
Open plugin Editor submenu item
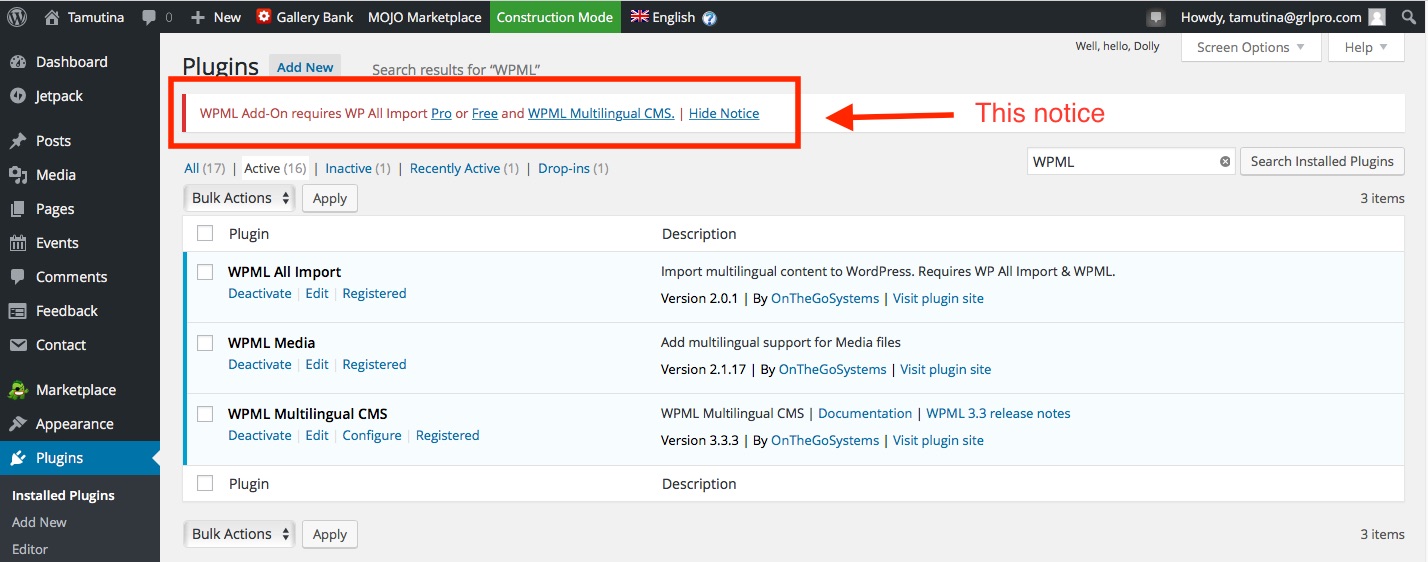[x=30, y=549]
